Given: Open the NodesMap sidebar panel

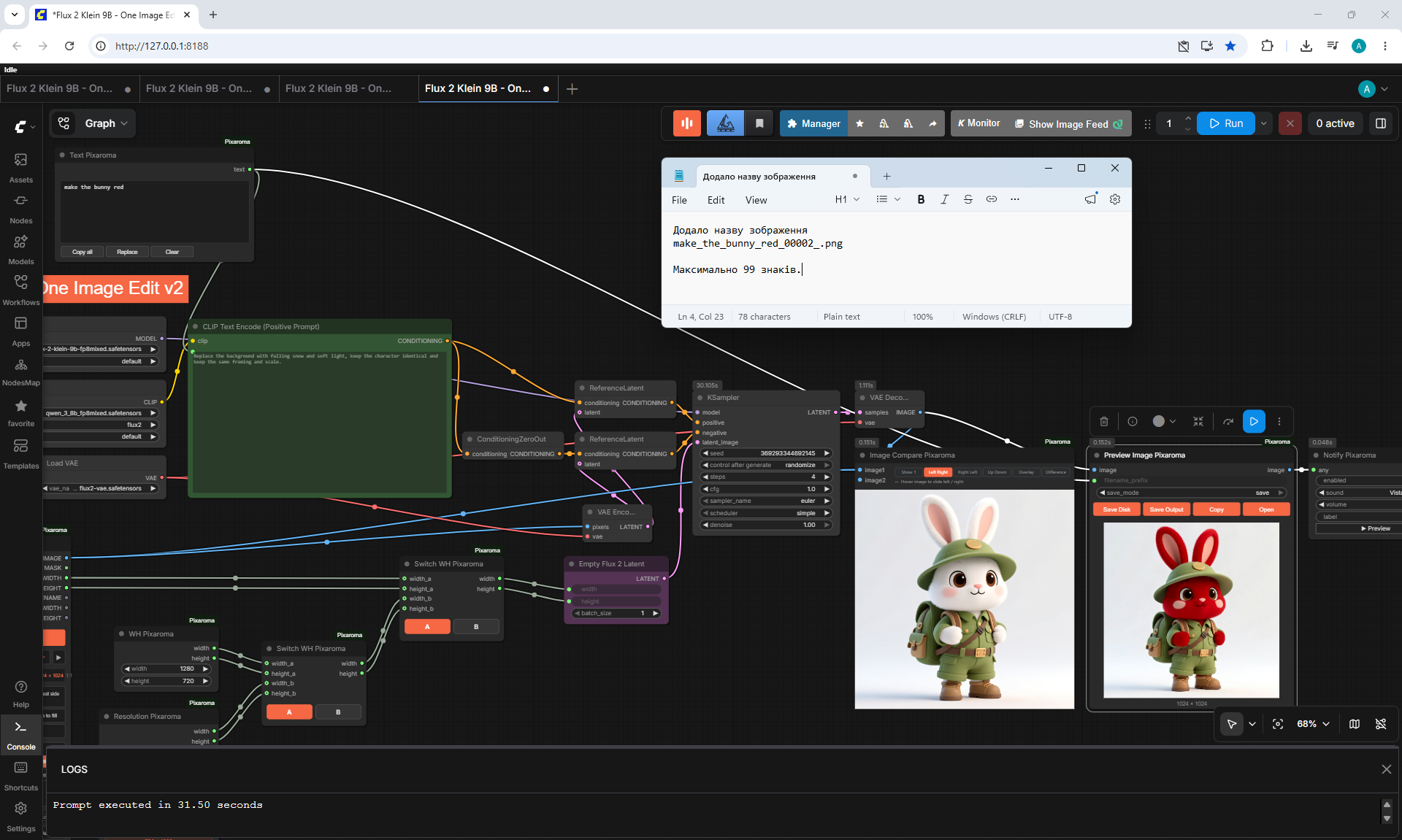Looking at the screenshot, I should pyautogui.click(x=21, y=371).
